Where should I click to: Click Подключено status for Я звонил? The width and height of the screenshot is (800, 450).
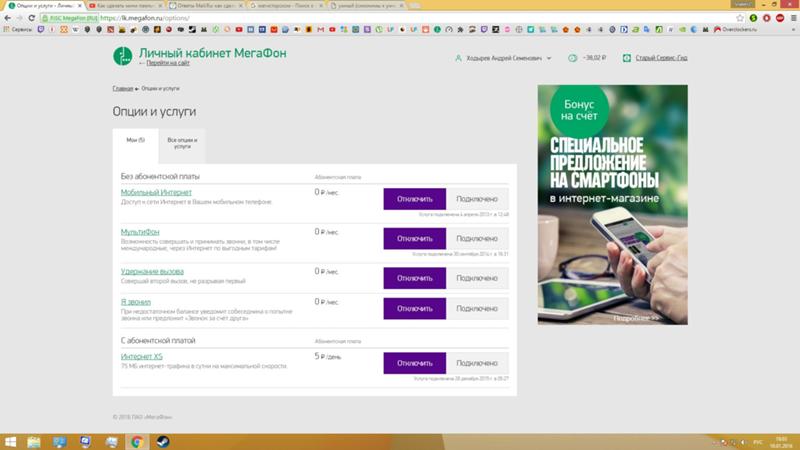pos(477,309)
